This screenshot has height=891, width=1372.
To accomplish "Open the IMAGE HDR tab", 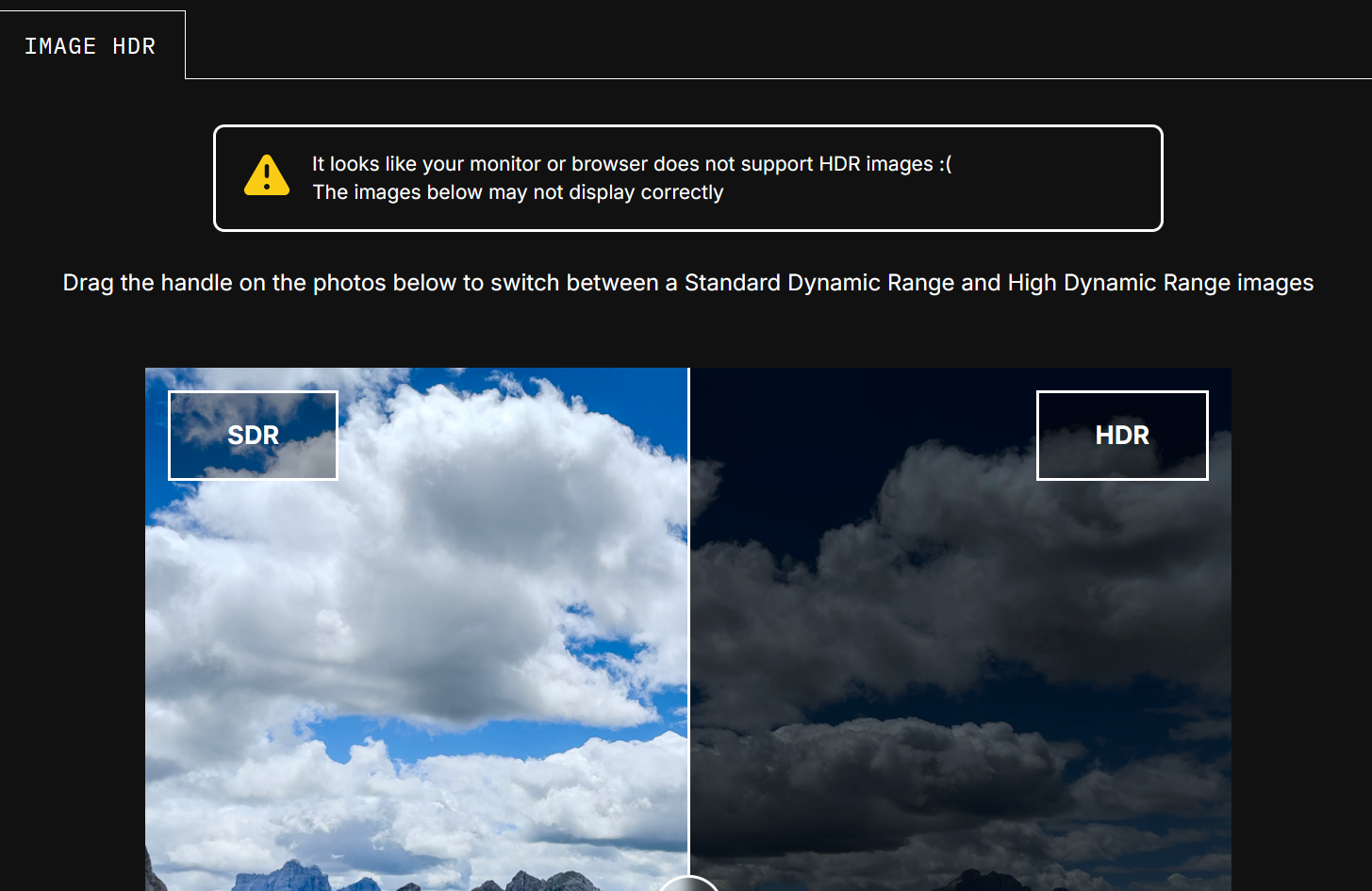I will click(91, 45).
